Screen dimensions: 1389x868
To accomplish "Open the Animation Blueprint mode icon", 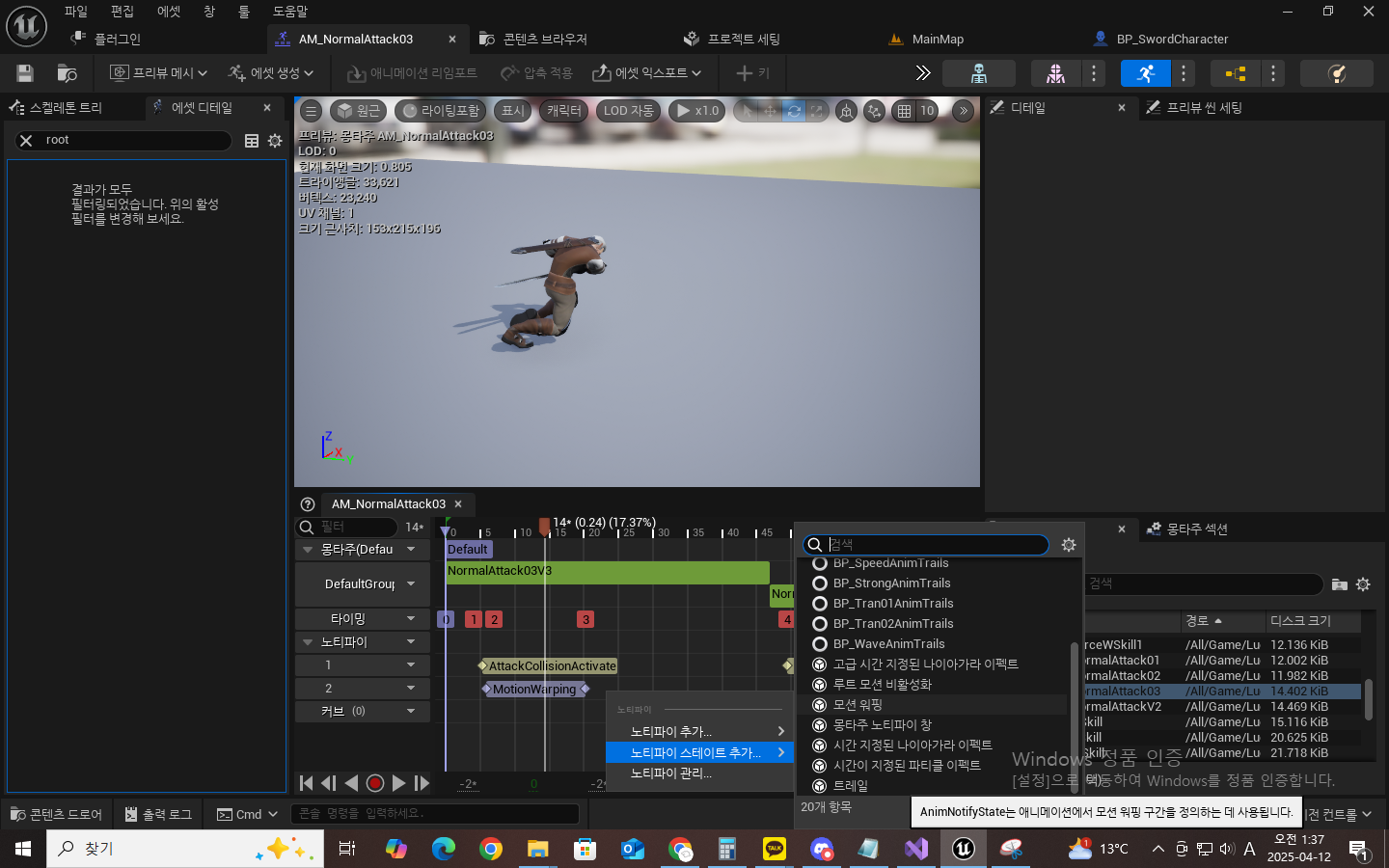I will 1235,73.
